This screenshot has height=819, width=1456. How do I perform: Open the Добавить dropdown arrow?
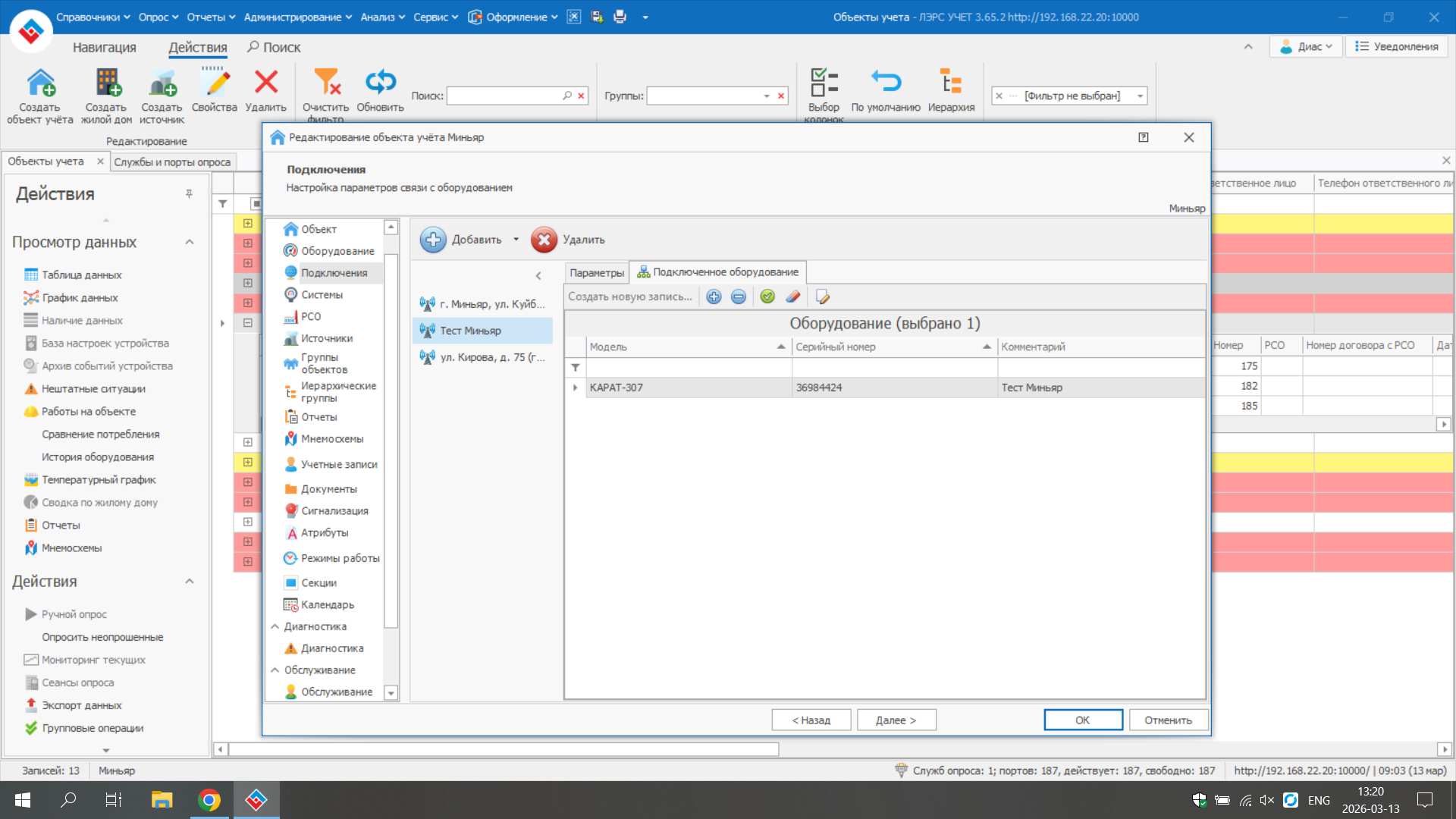coord(516,240)
